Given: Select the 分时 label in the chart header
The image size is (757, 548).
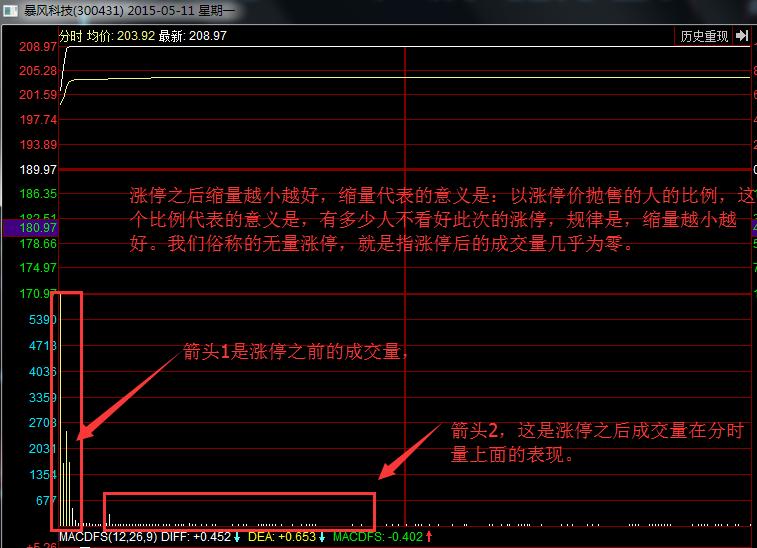Looking at the screenshot, I should (x=71, y=36).
